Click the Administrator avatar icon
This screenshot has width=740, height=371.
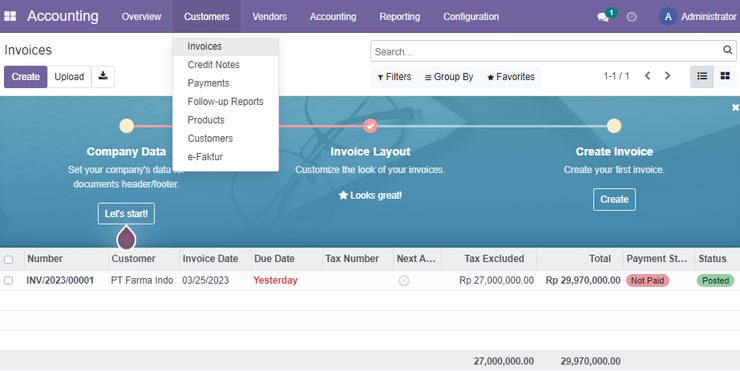pos(668,17)
